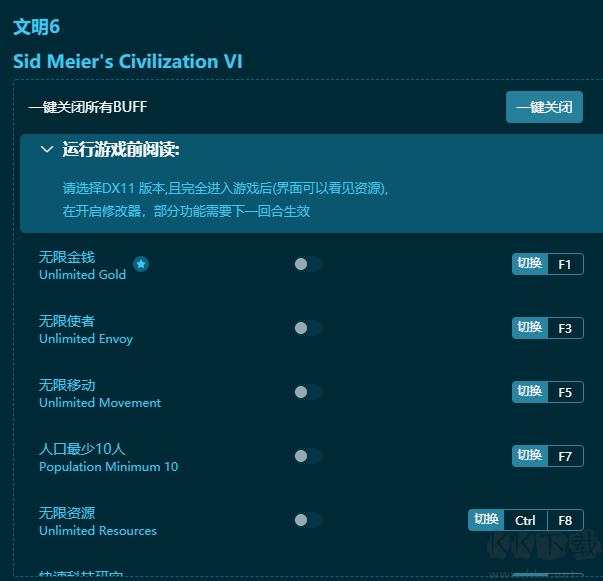Click the F3 hotkey field
This screenshot has height=581, width=603.
(565, 328)
